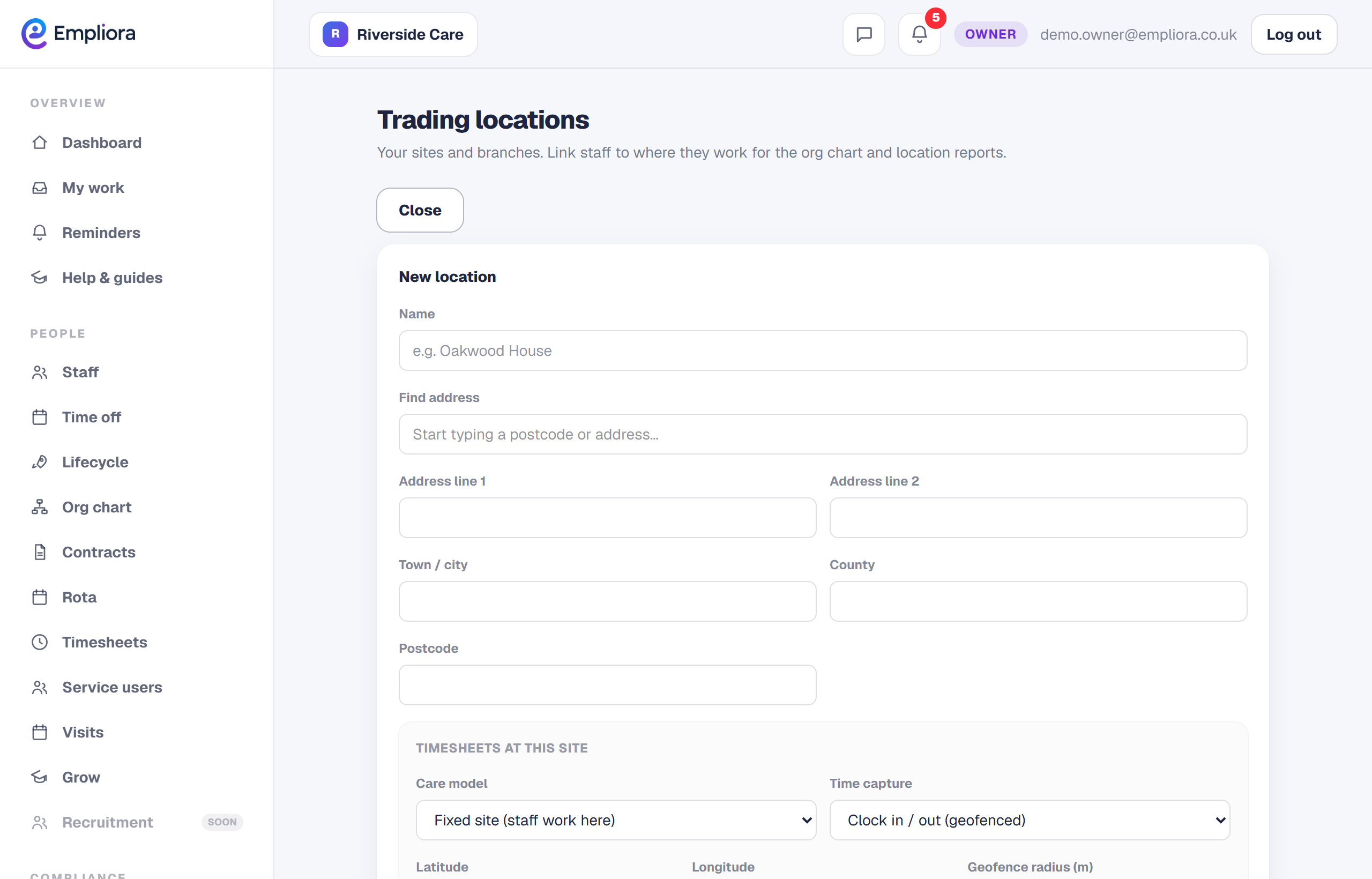Click the Timesheets clock icon
Image resolution: width=1372 pixels, height=879 pixels.
39,642
